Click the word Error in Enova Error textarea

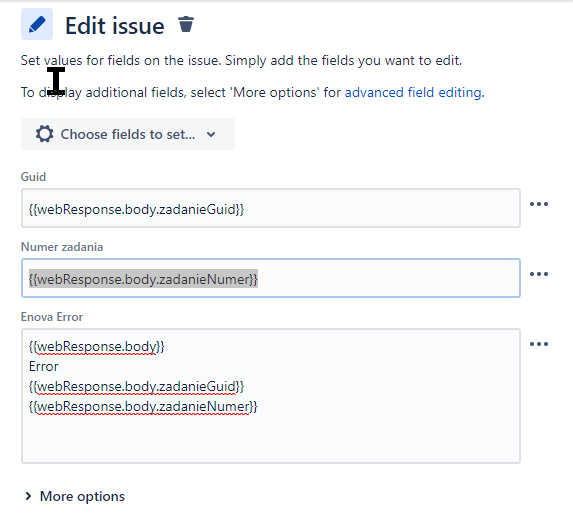(43, 366)
